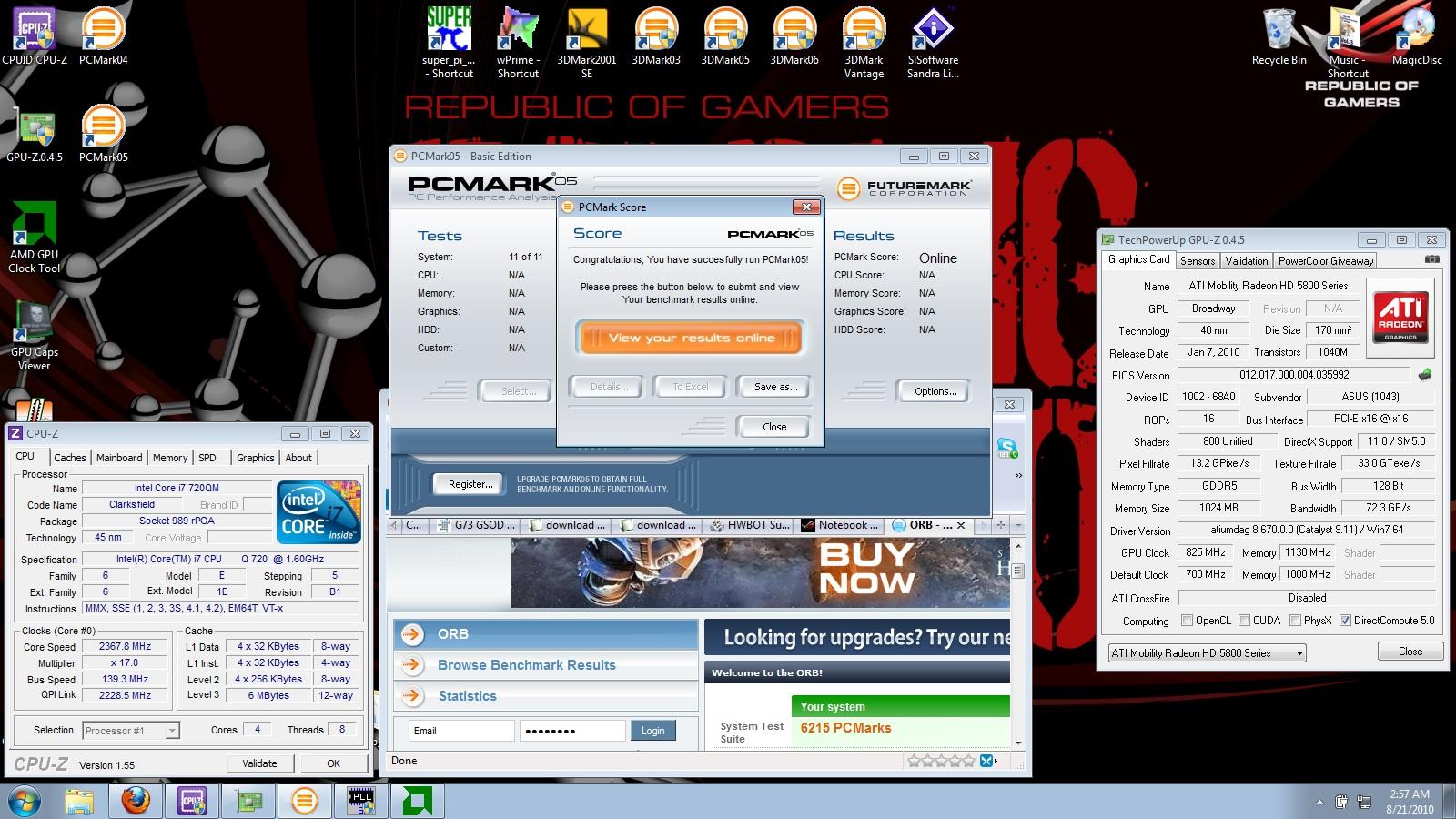Open the Recycle Bin
Viewport: 1456px width, 819px height.
coord(1279,36)
